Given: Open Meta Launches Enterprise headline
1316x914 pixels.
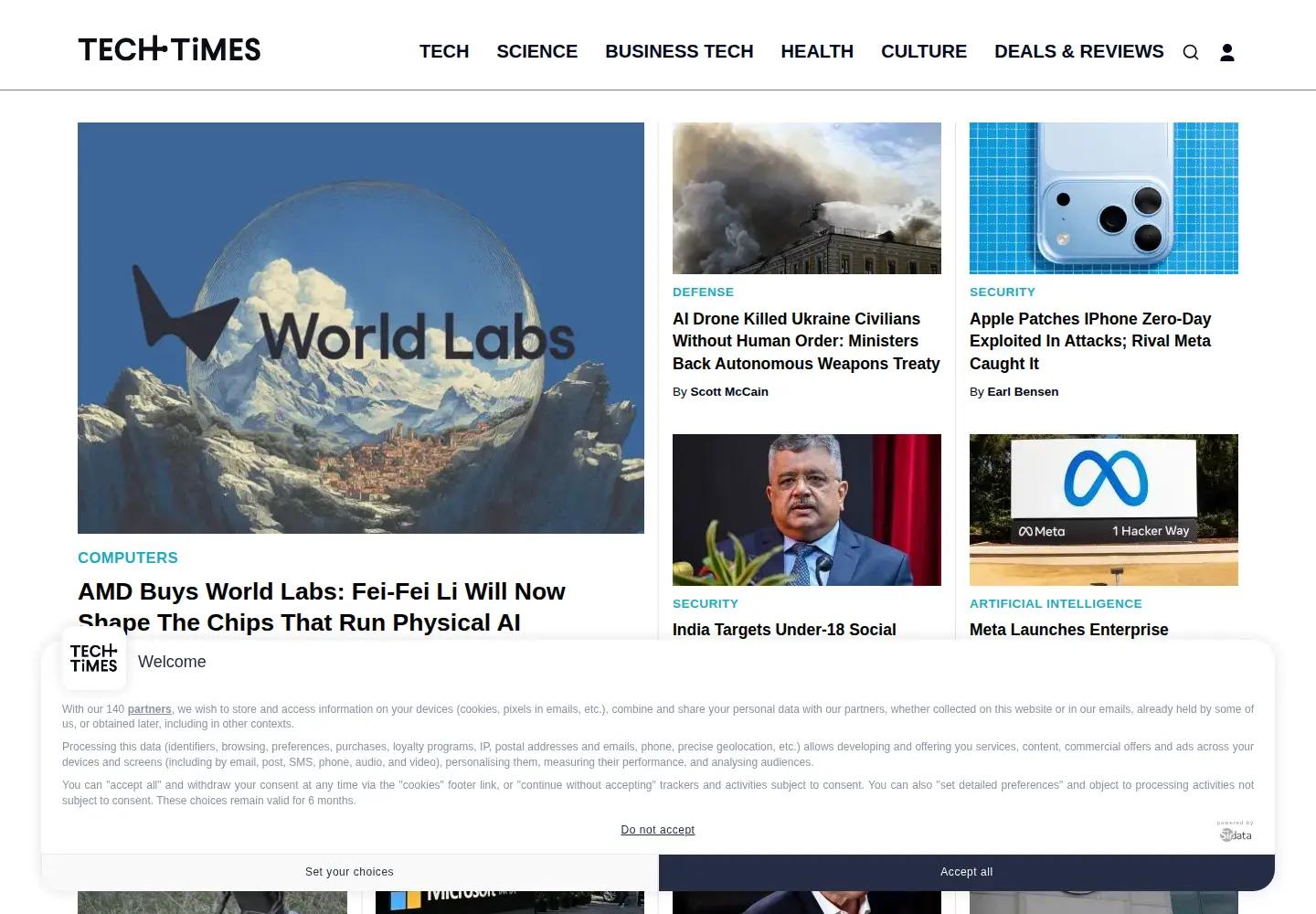Looking at the screenshot, I should pyautogui.click(x=1069, y=630).
